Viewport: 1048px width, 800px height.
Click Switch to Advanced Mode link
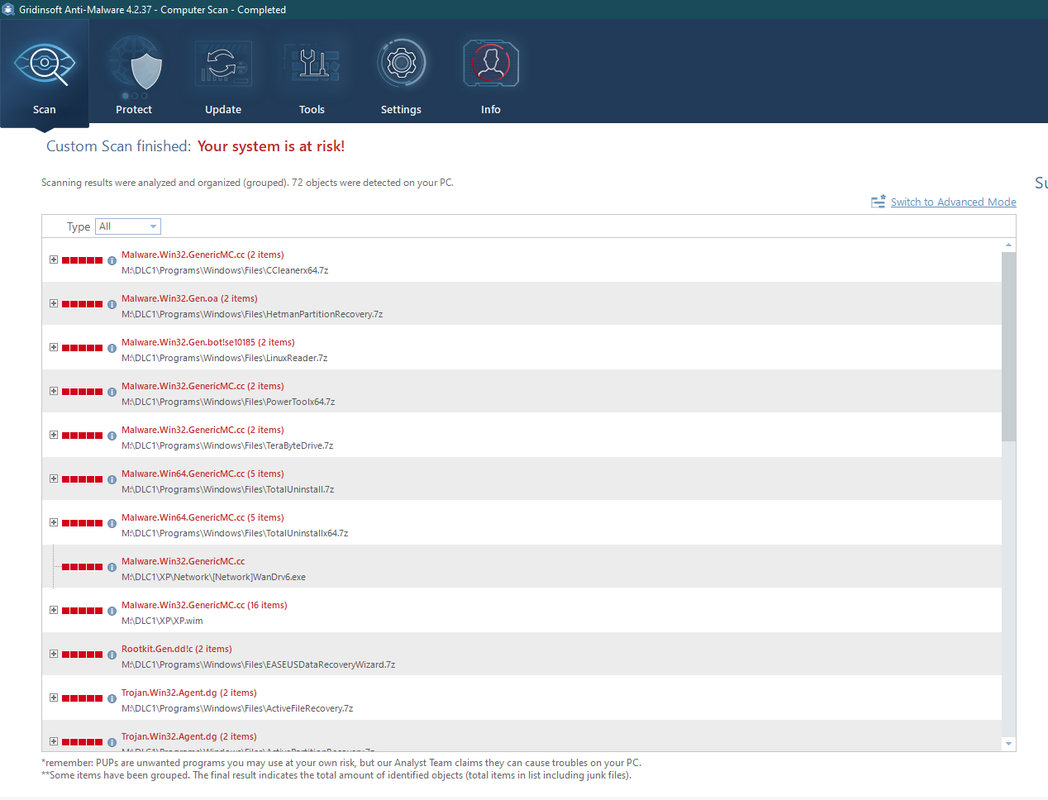pos(953,202)
